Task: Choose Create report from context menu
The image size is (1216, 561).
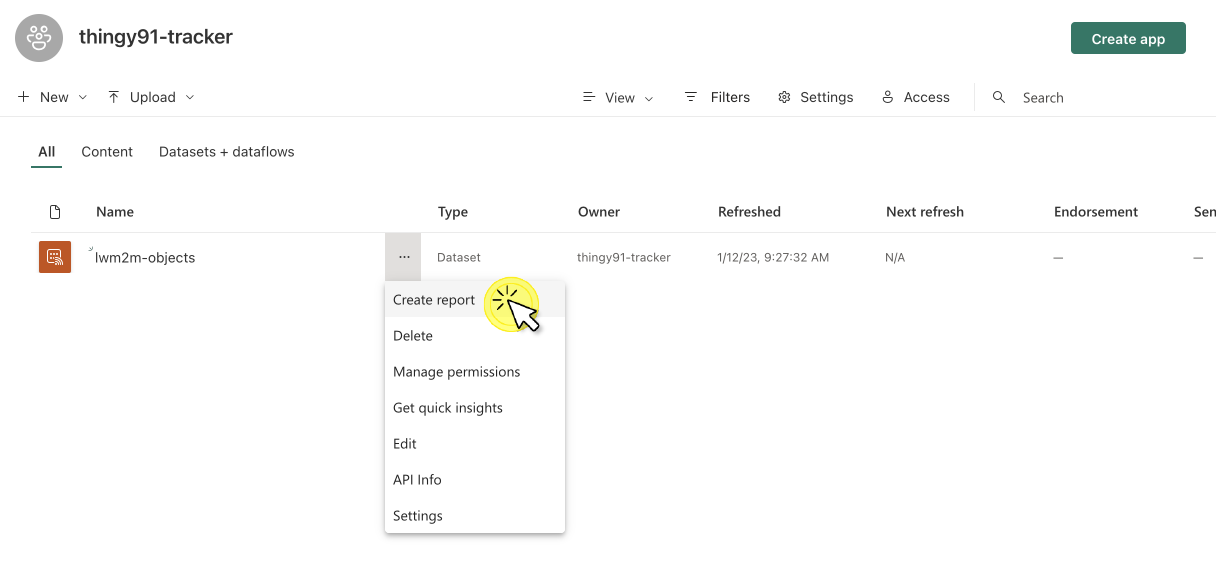Action: [475, 300]
